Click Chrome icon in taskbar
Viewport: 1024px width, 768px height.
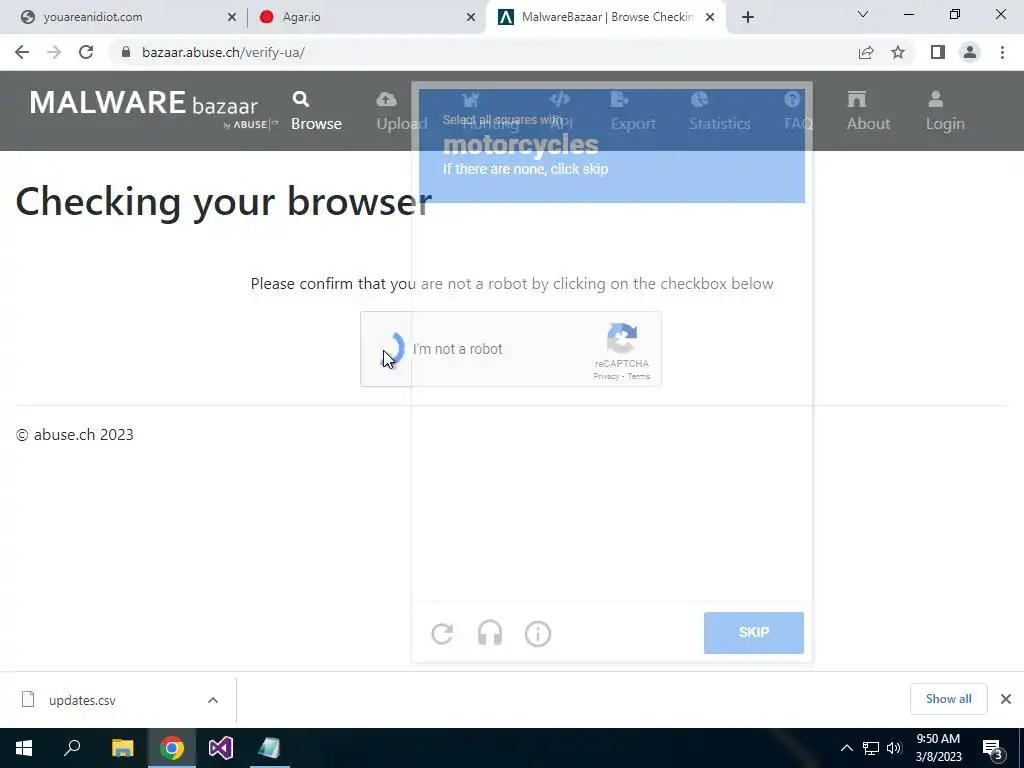point(172,748)
